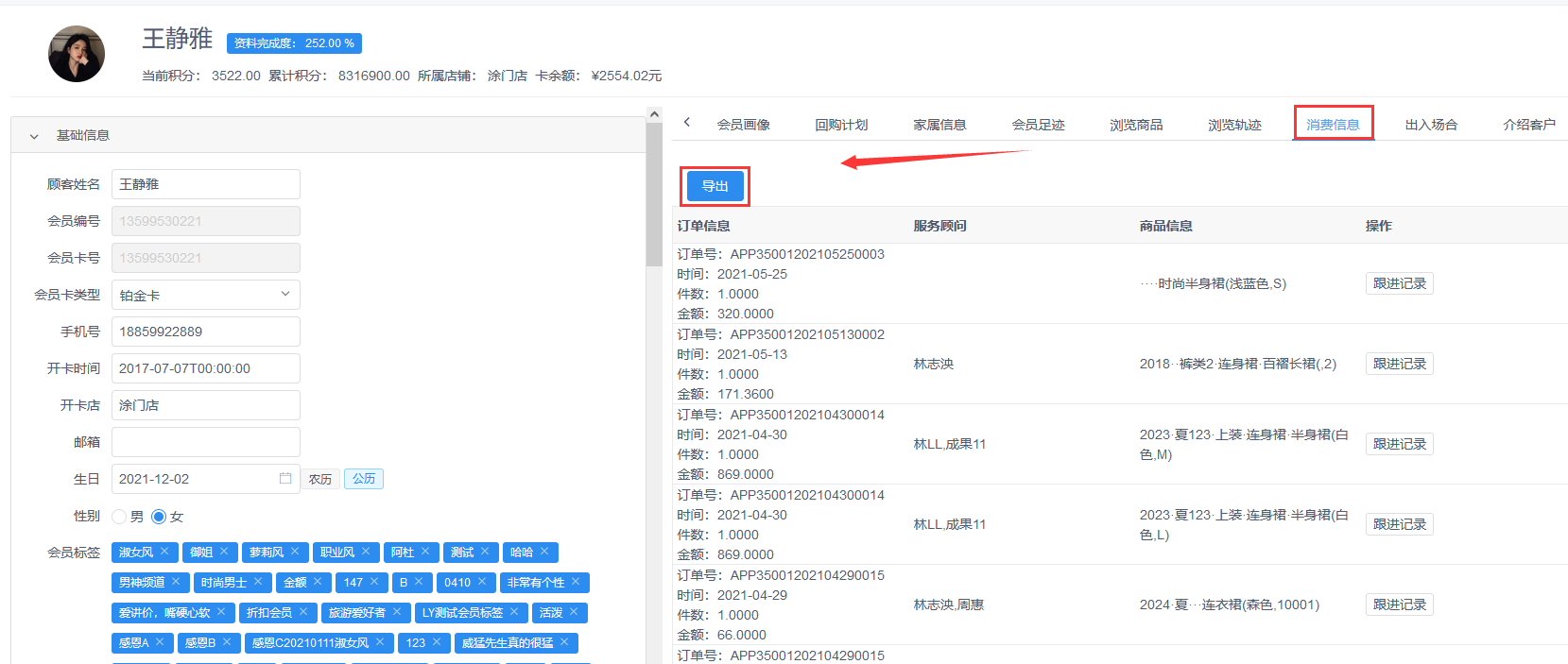1568x664 pixels.
Task: Delete the 哈哈 tag
Action: click(x=544, y=552)
